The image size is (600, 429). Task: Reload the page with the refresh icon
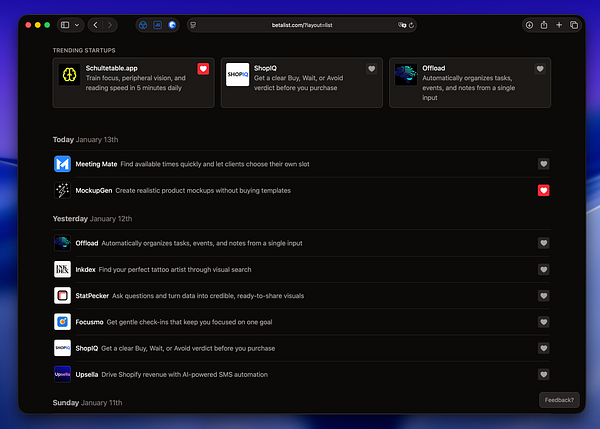tap(411, 25)
